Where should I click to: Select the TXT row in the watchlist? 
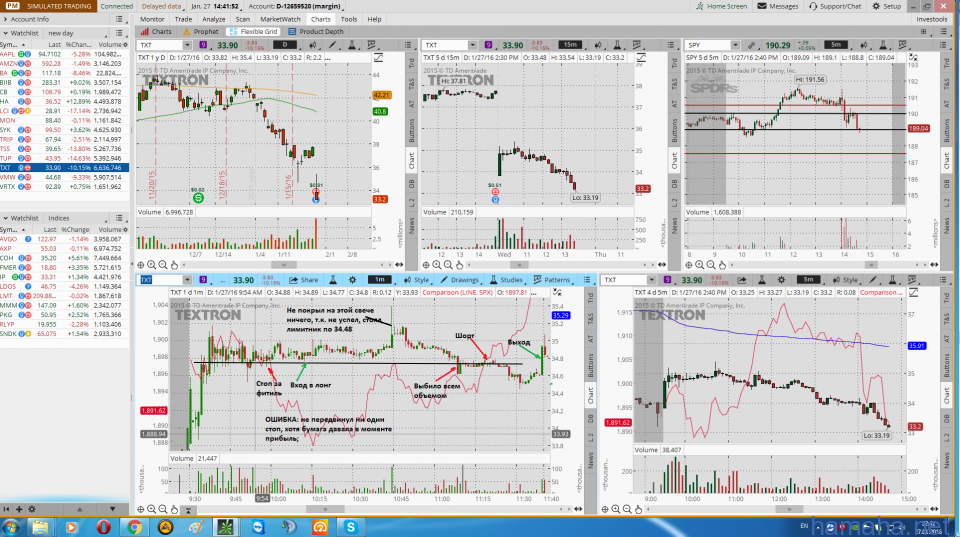point(64,168)
